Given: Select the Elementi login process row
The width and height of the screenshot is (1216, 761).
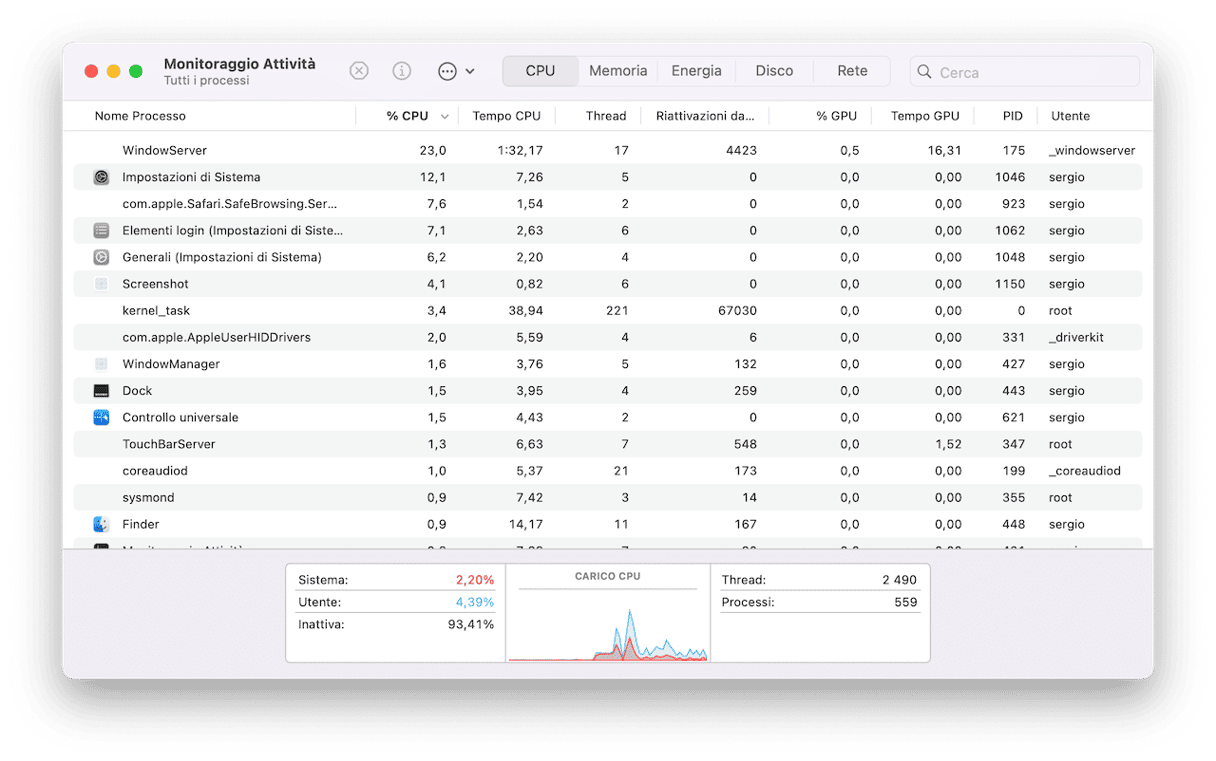Looking at the screenshot, I should 608,230.
